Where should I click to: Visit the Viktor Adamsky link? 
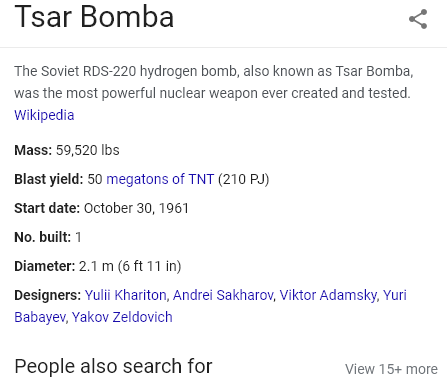(328, 295)
